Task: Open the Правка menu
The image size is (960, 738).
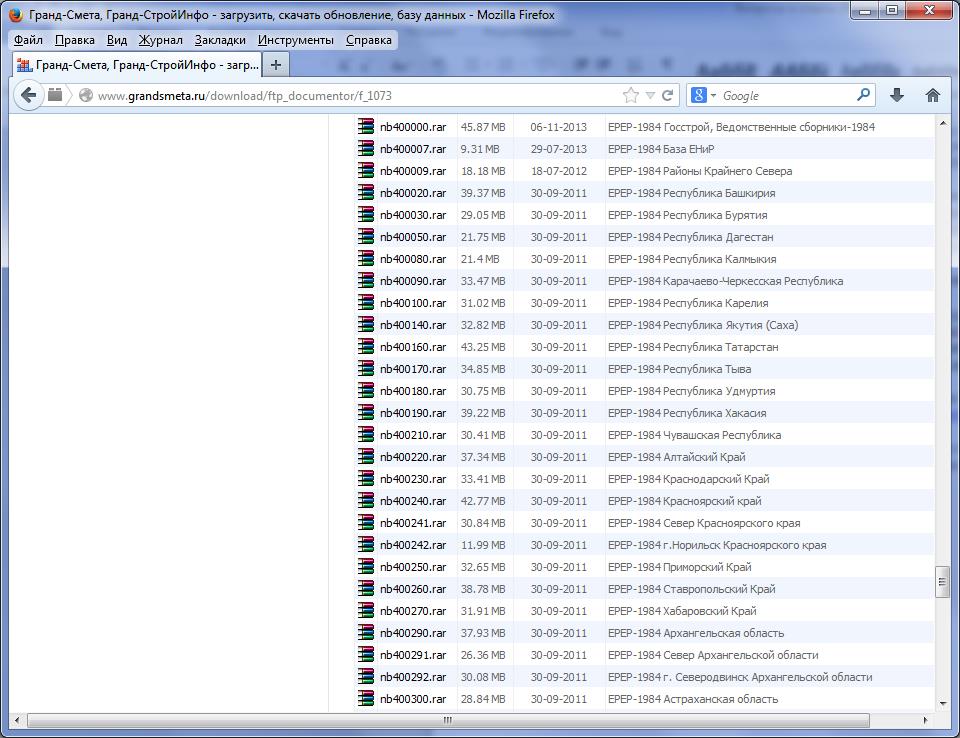Action: coord(75,40)
